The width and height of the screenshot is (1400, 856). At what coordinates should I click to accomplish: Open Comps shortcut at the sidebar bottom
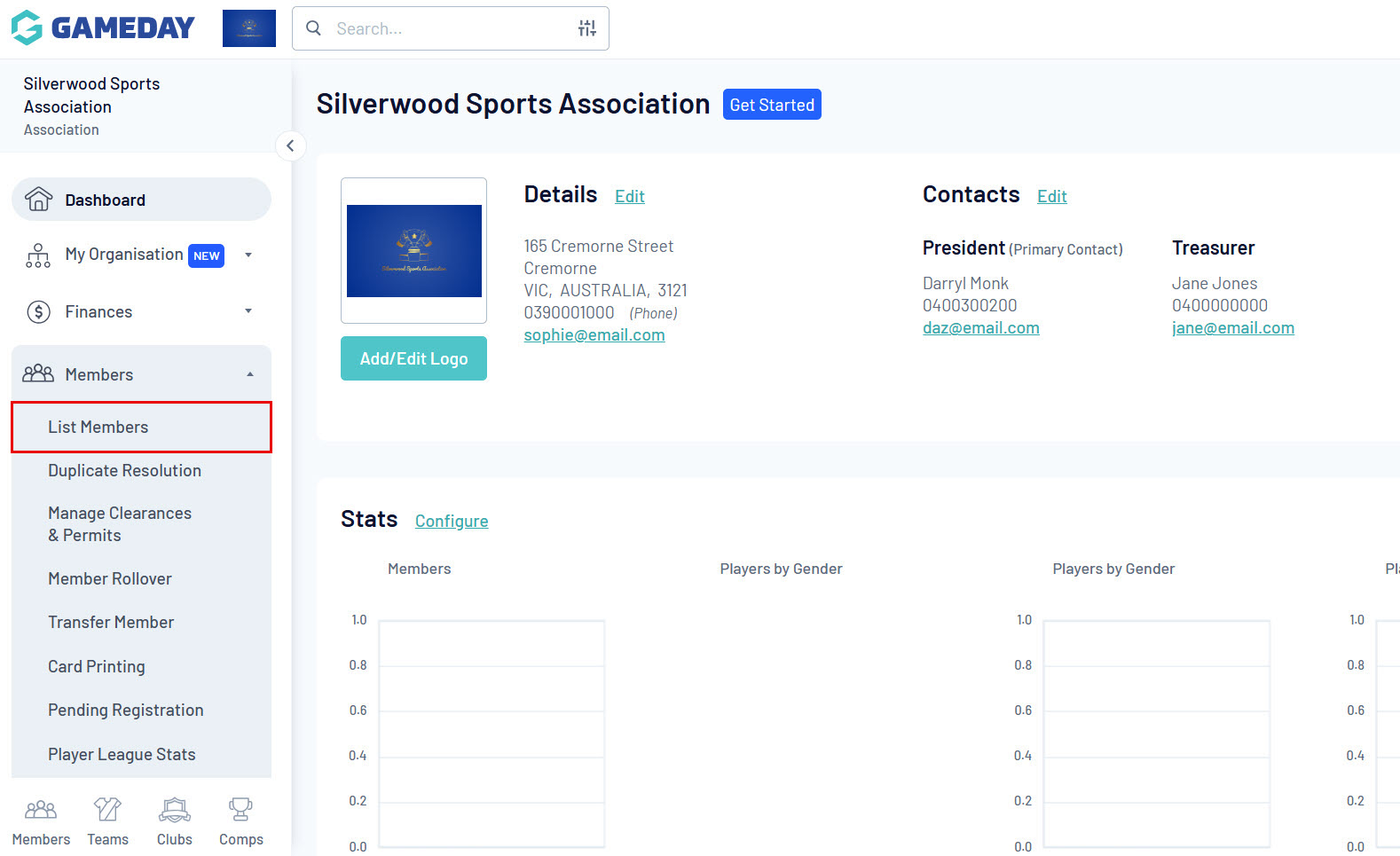tap(241, 821)
